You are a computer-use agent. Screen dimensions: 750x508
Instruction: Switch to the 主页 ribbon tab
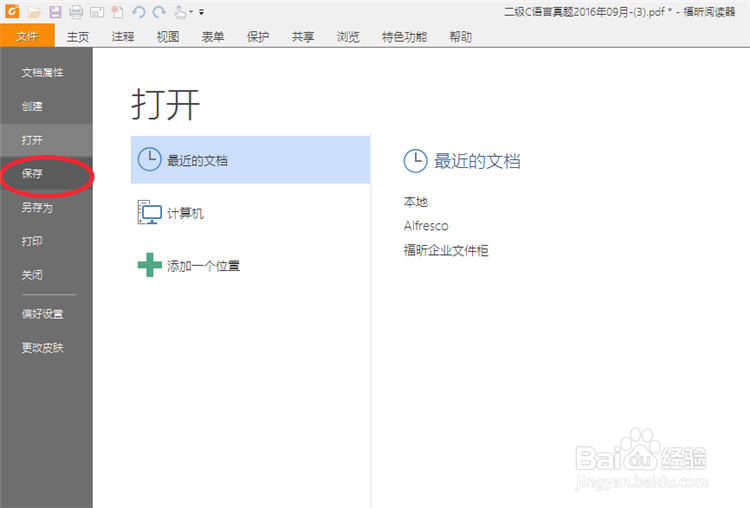77,37
